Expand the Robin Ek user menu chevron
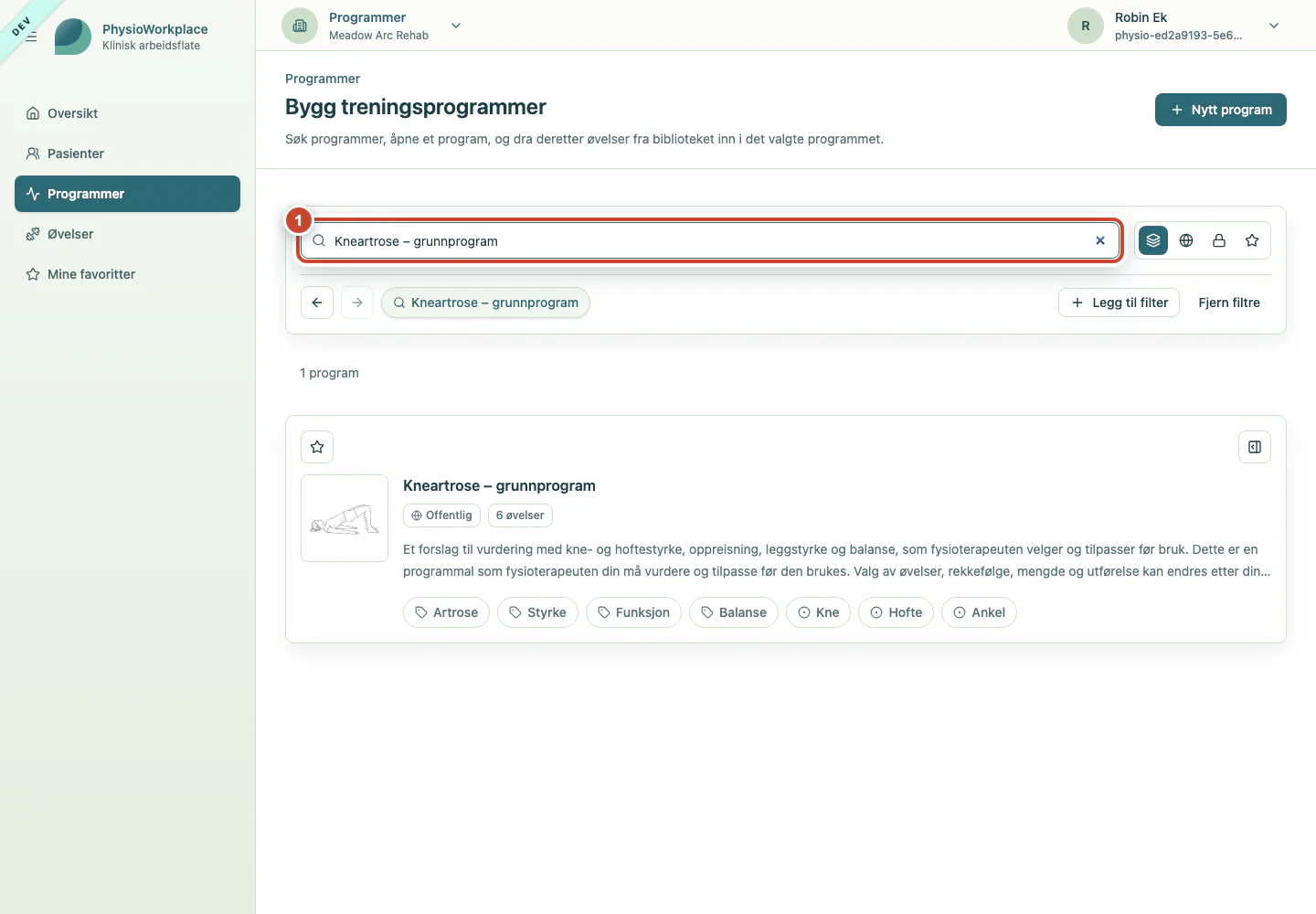This screenshot has height=914, width=1316. pos(1274,26)
